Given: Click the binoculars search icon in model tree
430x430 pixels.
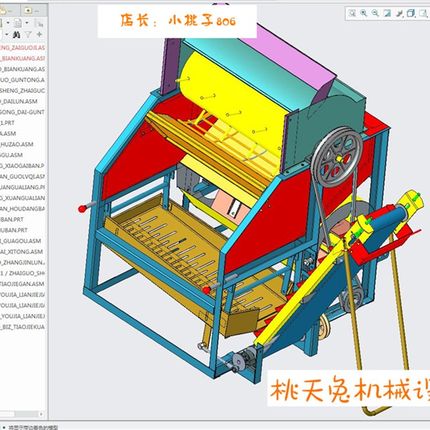Looking at the screenshot, I should [x=17, y=34].
